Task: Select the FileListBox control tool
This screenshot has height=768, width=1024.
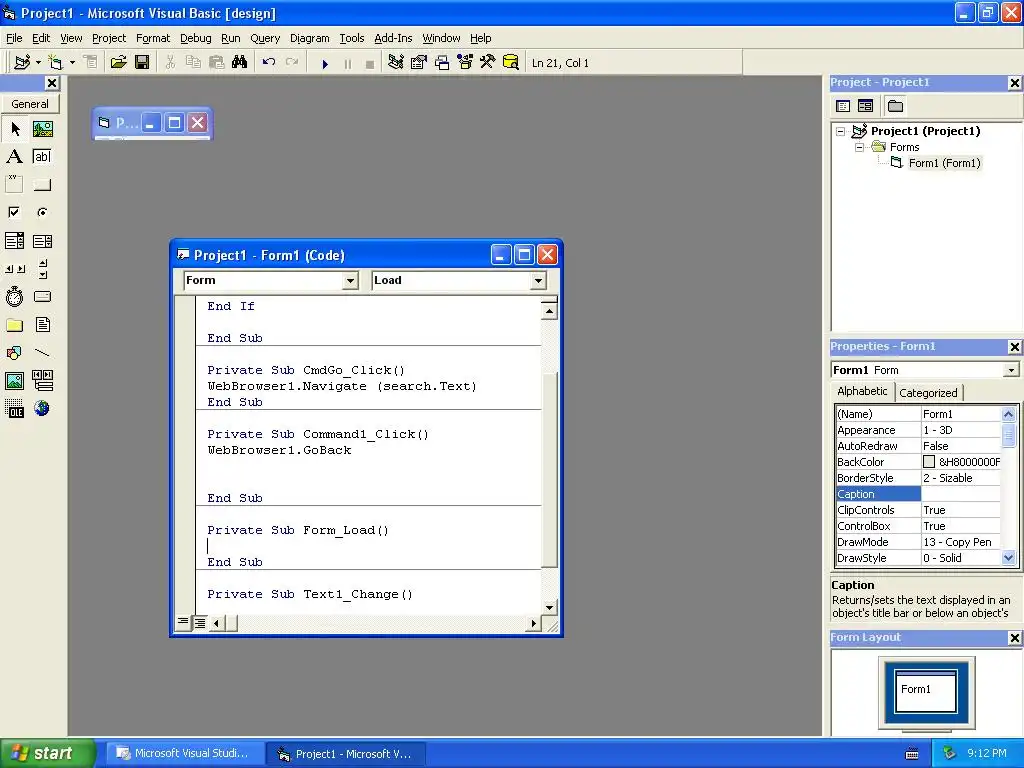Action: coord(42,325)
